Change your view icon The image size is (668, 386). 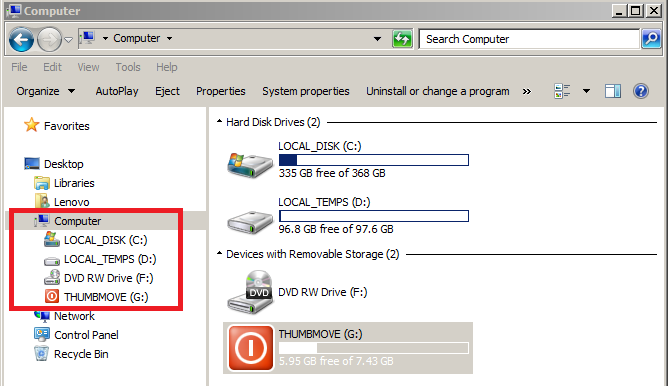[562, 91]
